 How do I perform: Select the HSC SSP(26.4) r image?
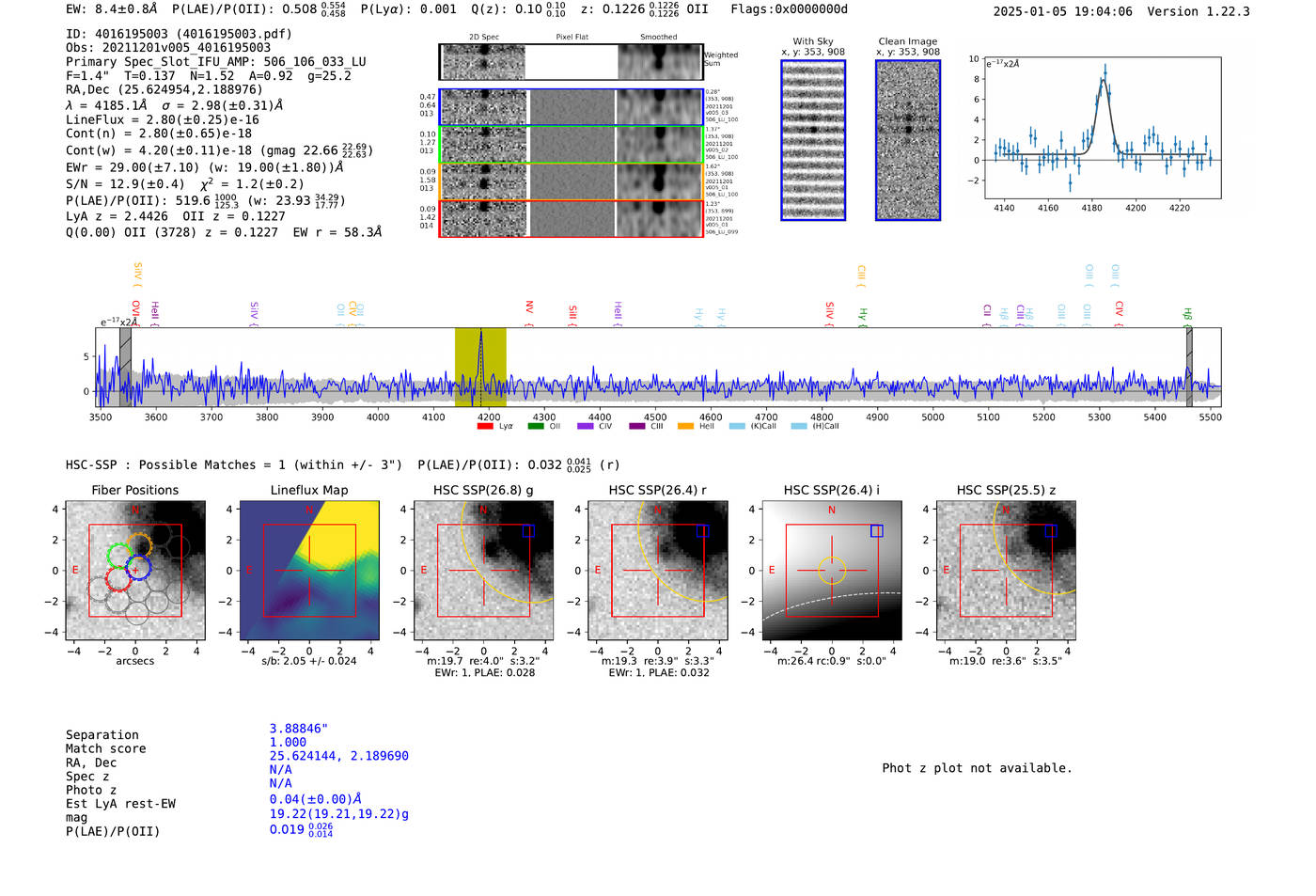click(x=658, y=571)
